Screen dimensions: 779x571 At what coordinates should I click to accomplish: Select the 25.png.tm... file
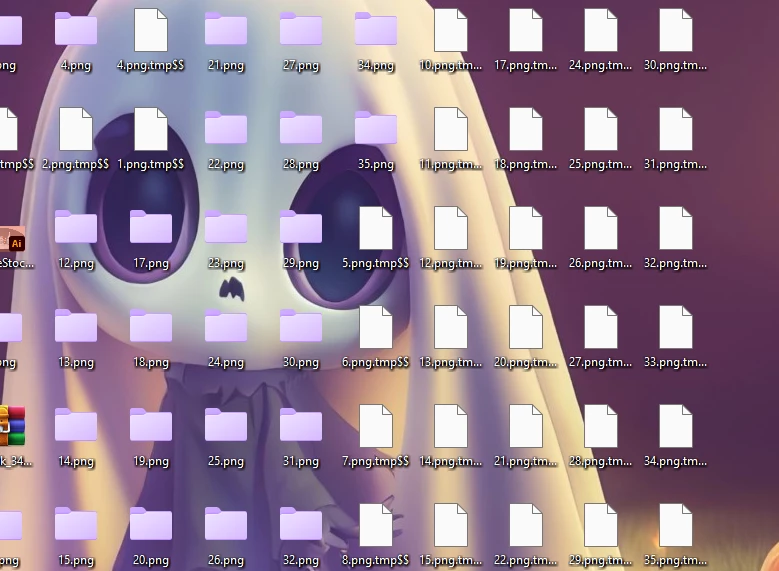(x=601, y=129)
